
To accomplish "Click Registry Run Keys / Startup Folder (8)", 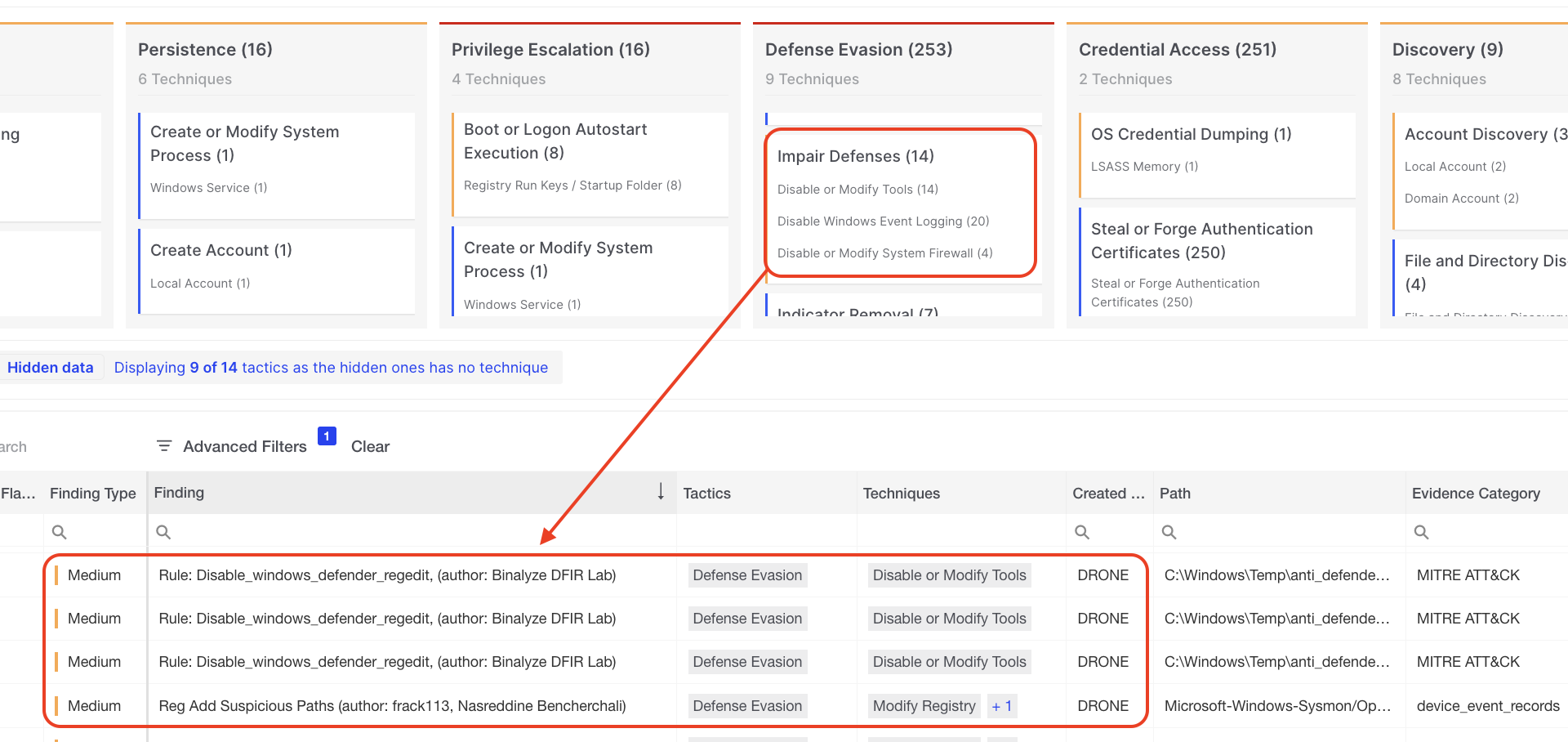I will click(572, 185).
